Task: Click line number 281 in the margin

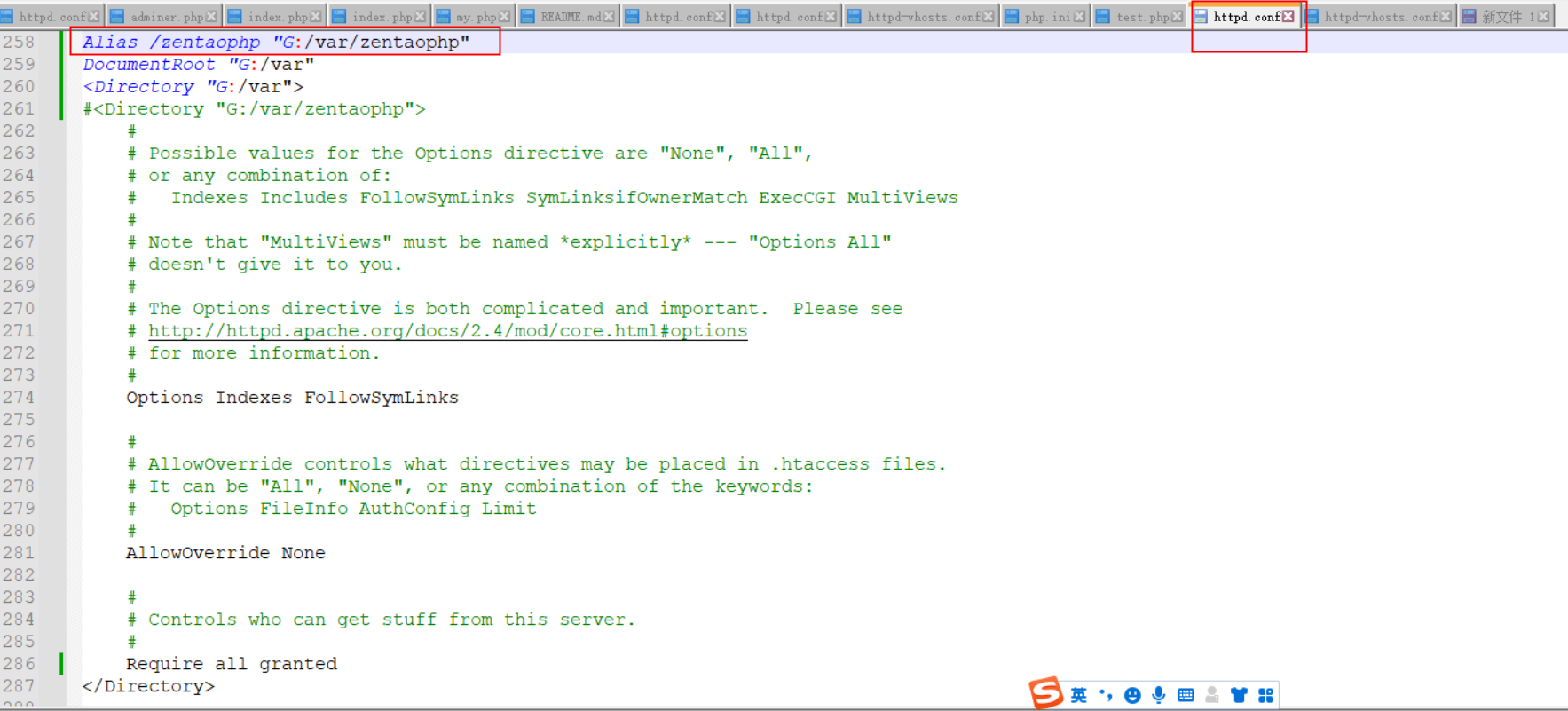Action: click(19, 553)
